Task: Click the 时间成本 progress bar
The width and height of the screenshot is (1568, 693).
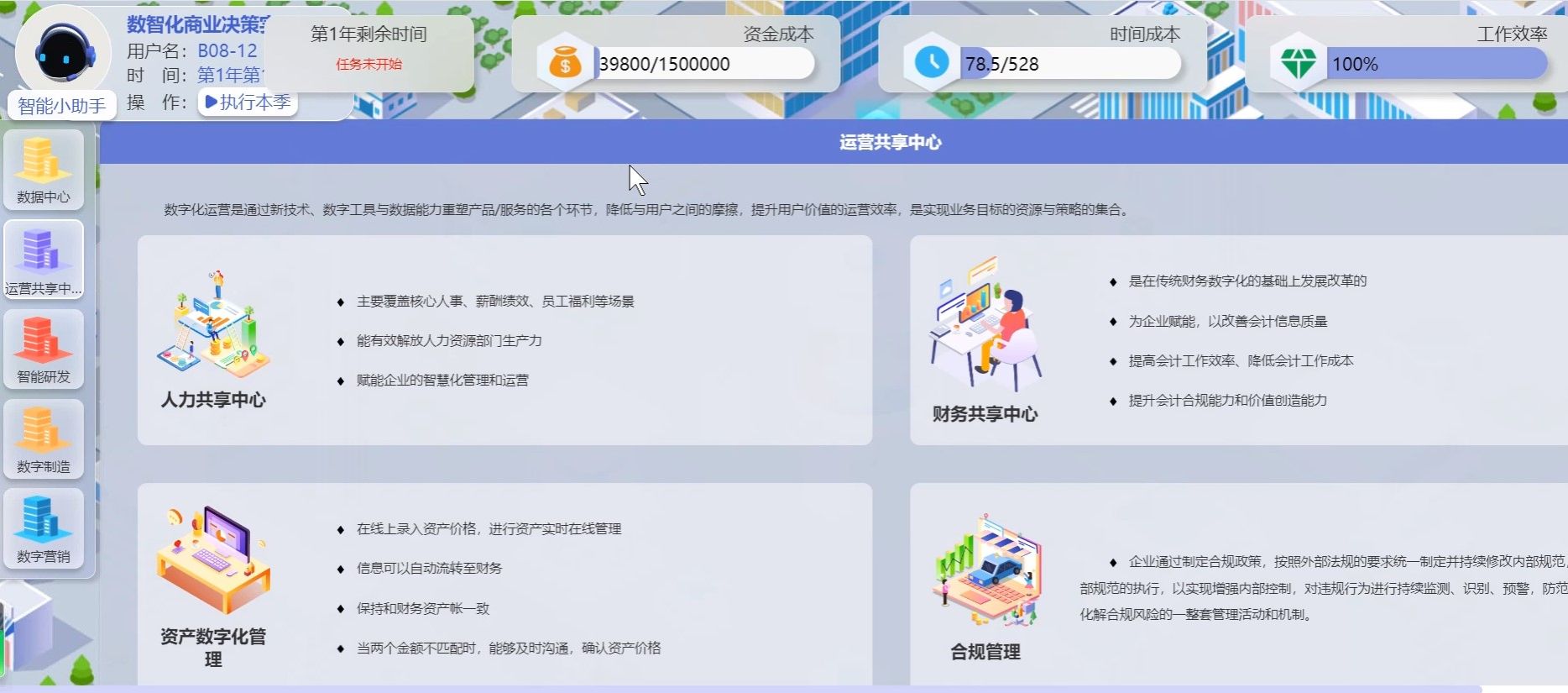Action: (1070, 64)
